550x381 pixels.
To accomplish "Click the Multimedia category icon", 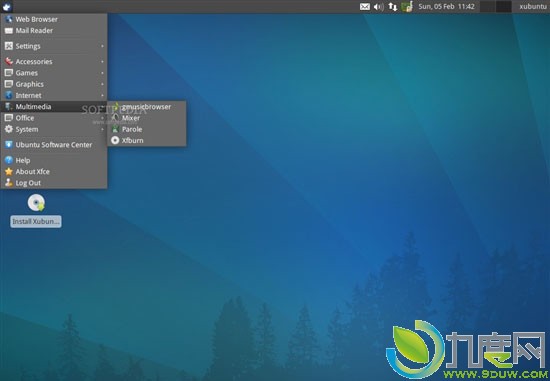I will 9,107.
